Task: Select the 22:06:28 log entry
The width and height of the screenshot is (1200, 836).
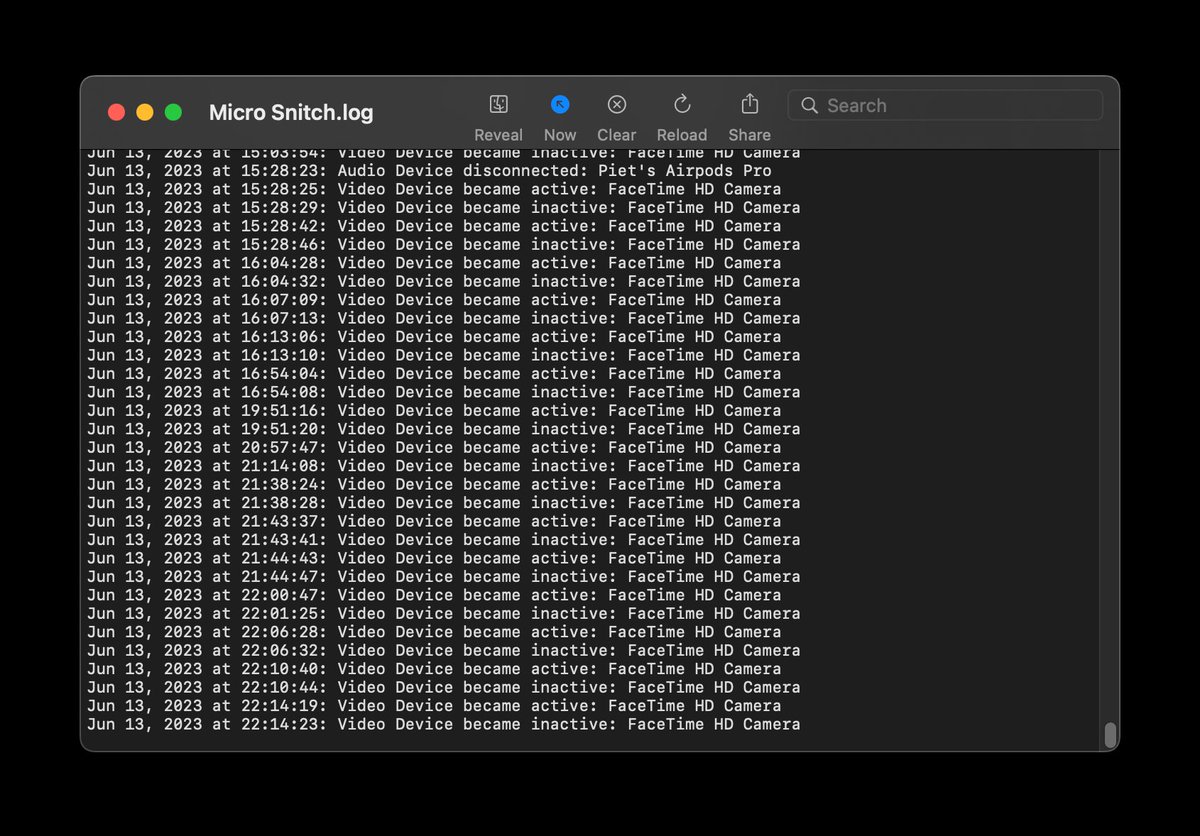Action: click(x=434, y=632)
